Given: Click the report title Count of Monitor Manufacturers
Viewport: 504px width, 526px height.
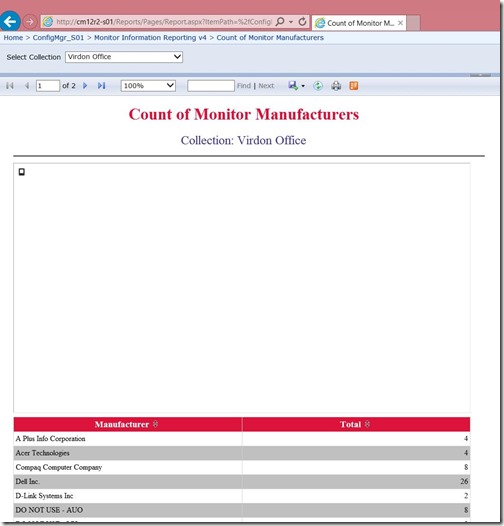Looking at the screenshot, I should tap(244, 114).
